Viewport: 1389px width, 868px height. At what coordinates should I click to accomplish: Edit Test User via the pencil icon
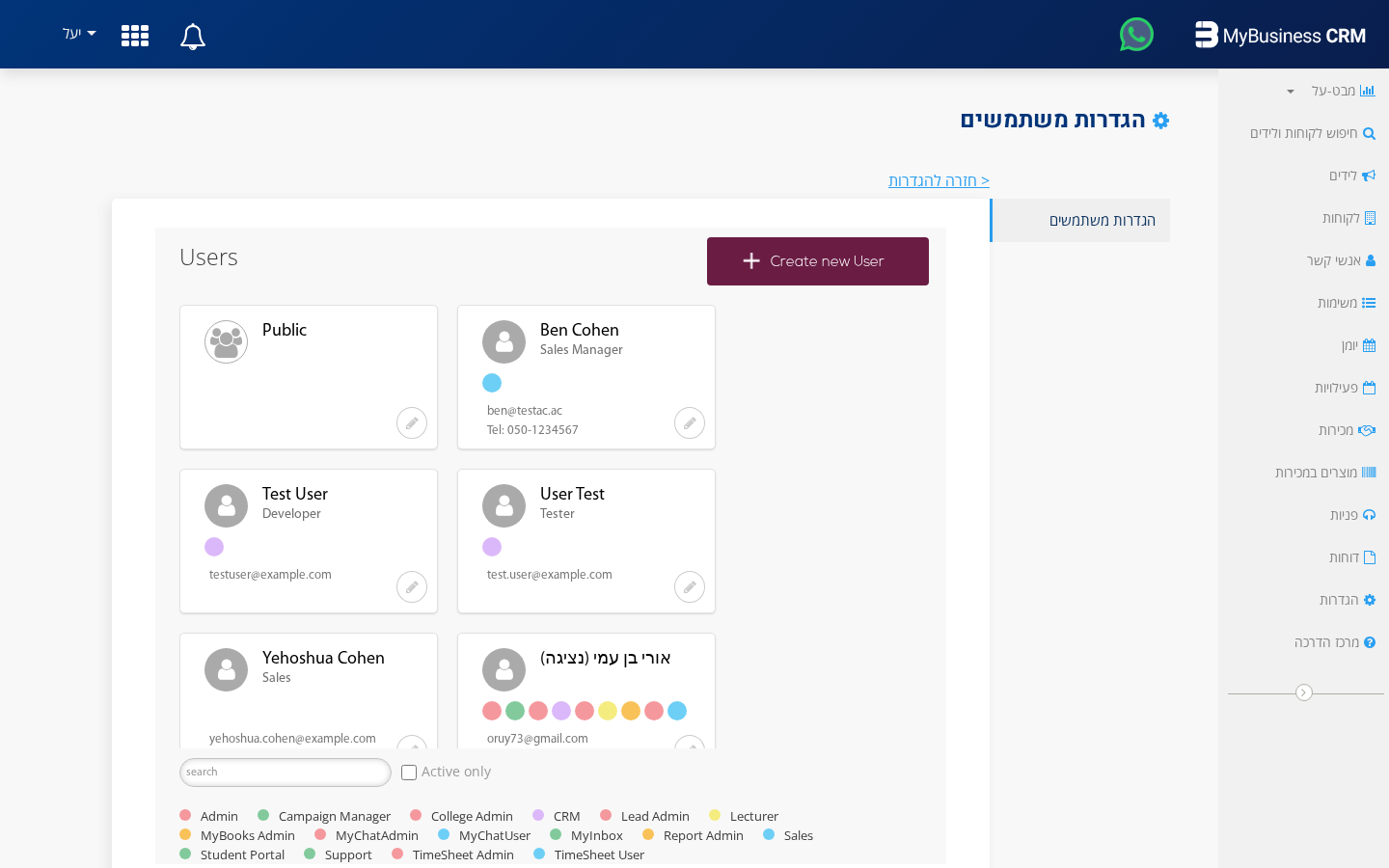tap(412, 586)
